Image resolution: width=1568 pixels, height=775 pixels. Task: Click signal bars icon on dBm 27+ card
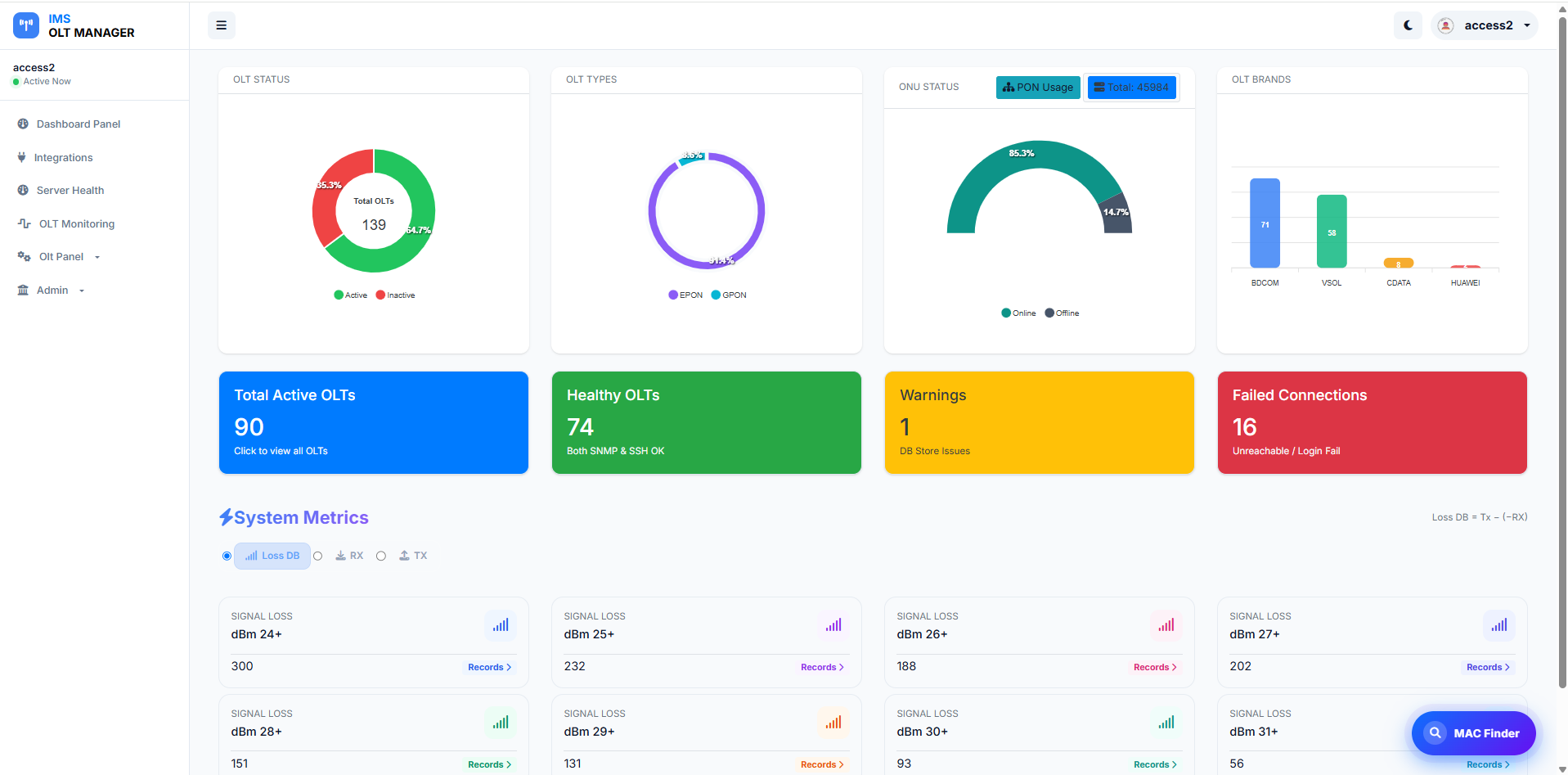[x=1499, y=625]
